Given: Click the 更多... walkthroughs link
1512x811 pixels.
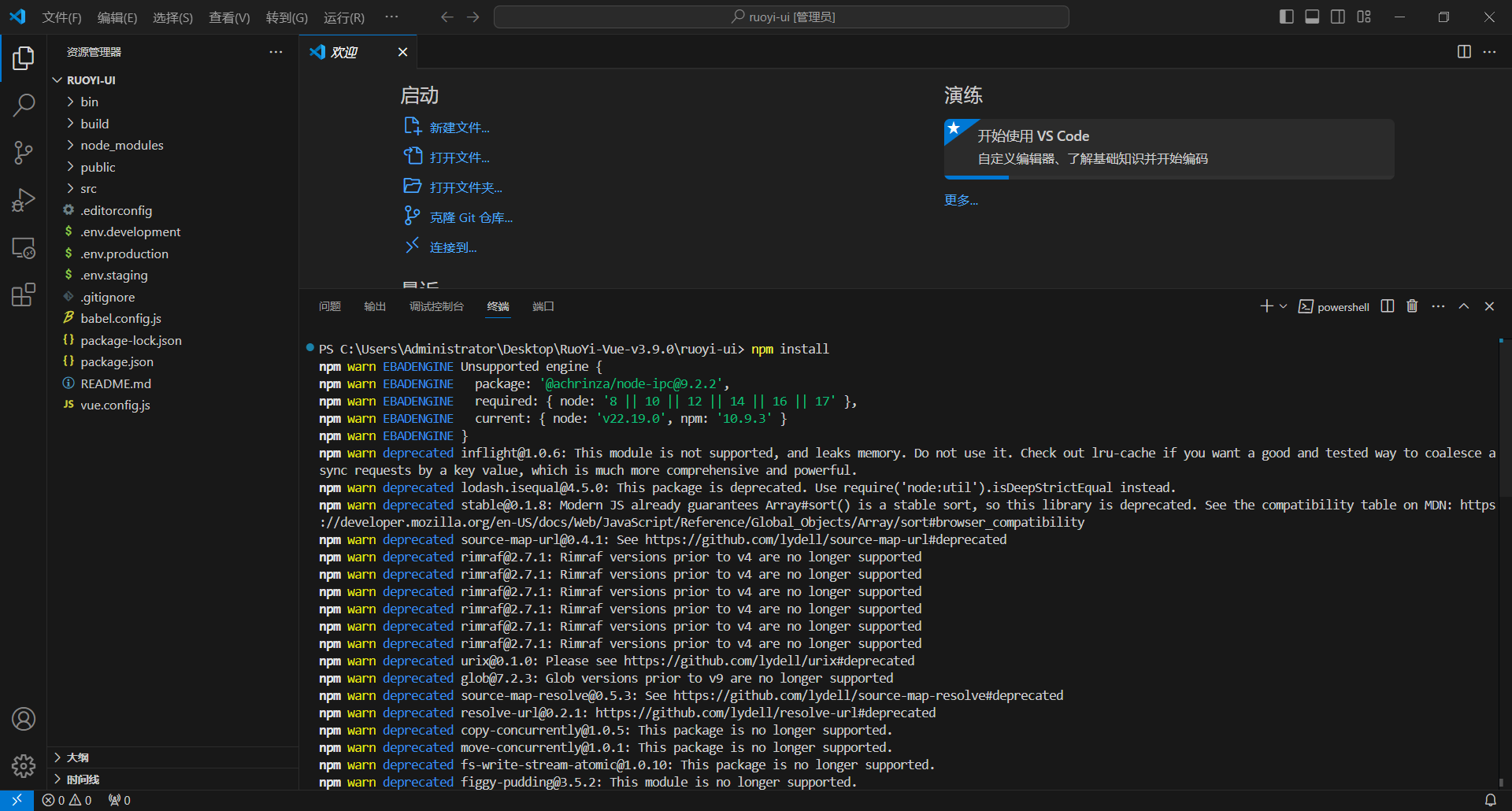Looking at the screenshot, I should click(x=961, y=201).
